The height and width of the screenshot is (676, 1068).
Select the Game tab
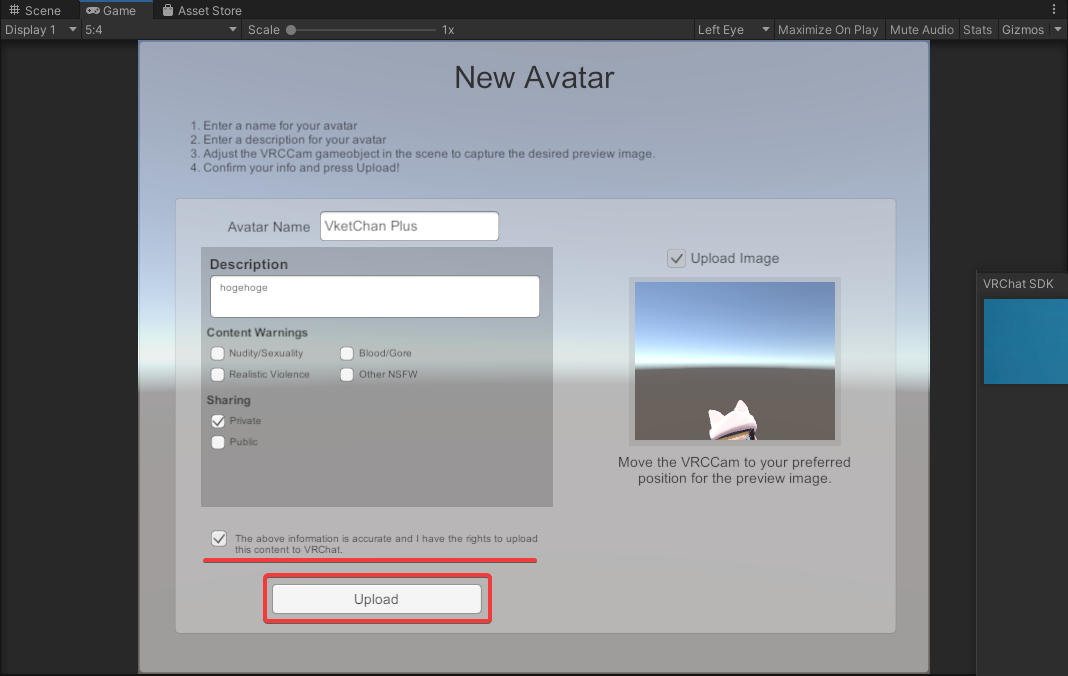pyautogui.click(x=111, y=10)
